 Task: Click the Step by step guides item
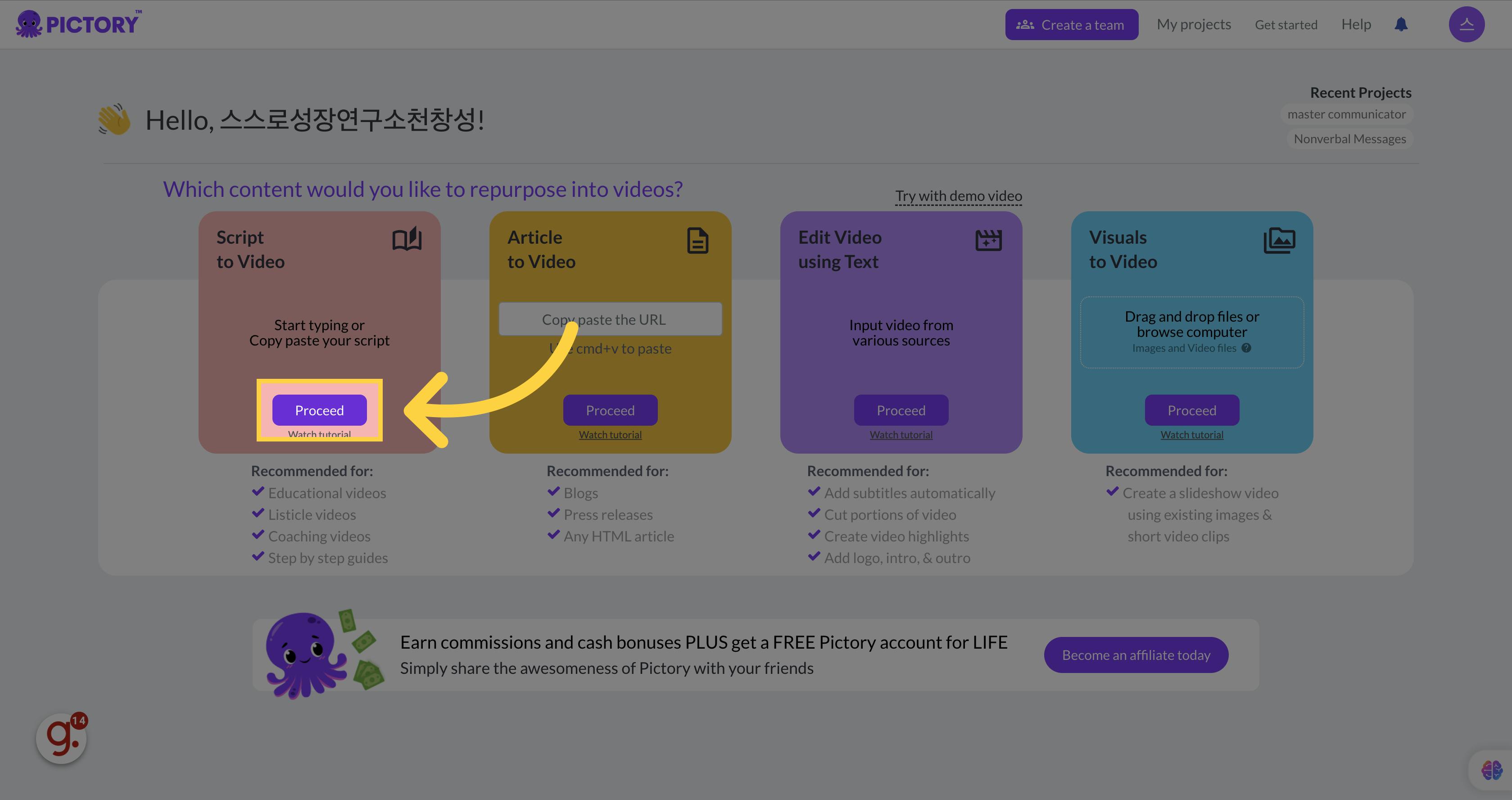[x=327, y=558]
